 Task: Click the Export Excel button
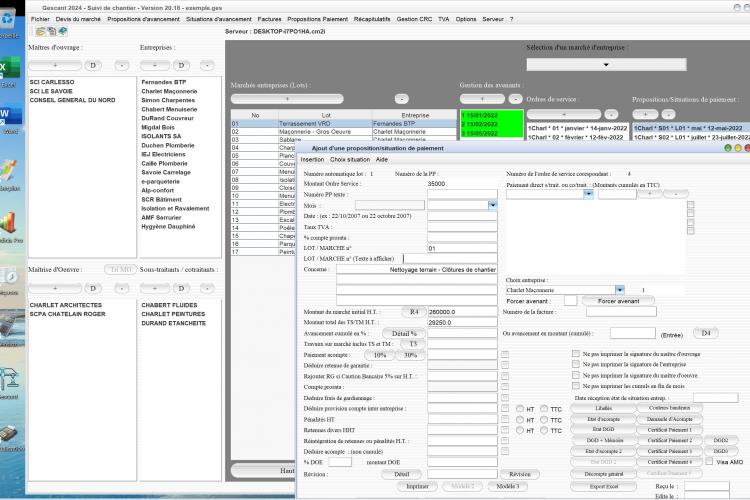[604, 486]
